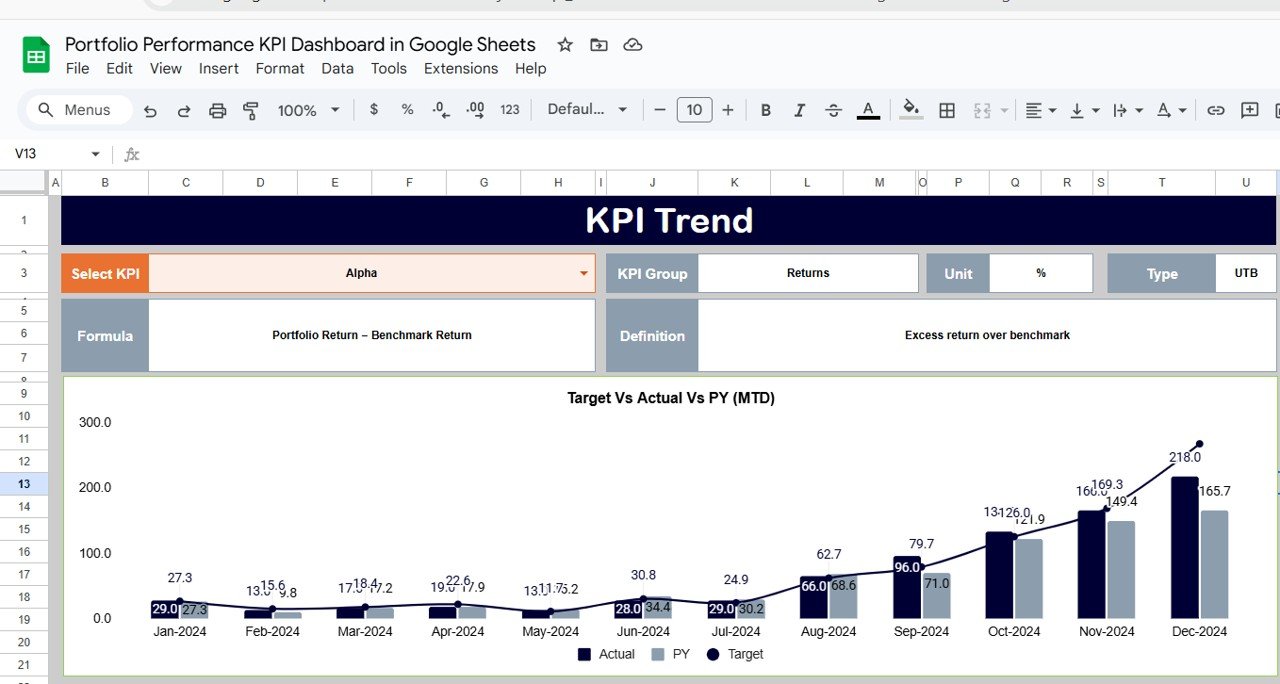The width and height of the screenshot is (1280, 684).
Task: Increase decimal places
Action: click(x=474, y=110)
